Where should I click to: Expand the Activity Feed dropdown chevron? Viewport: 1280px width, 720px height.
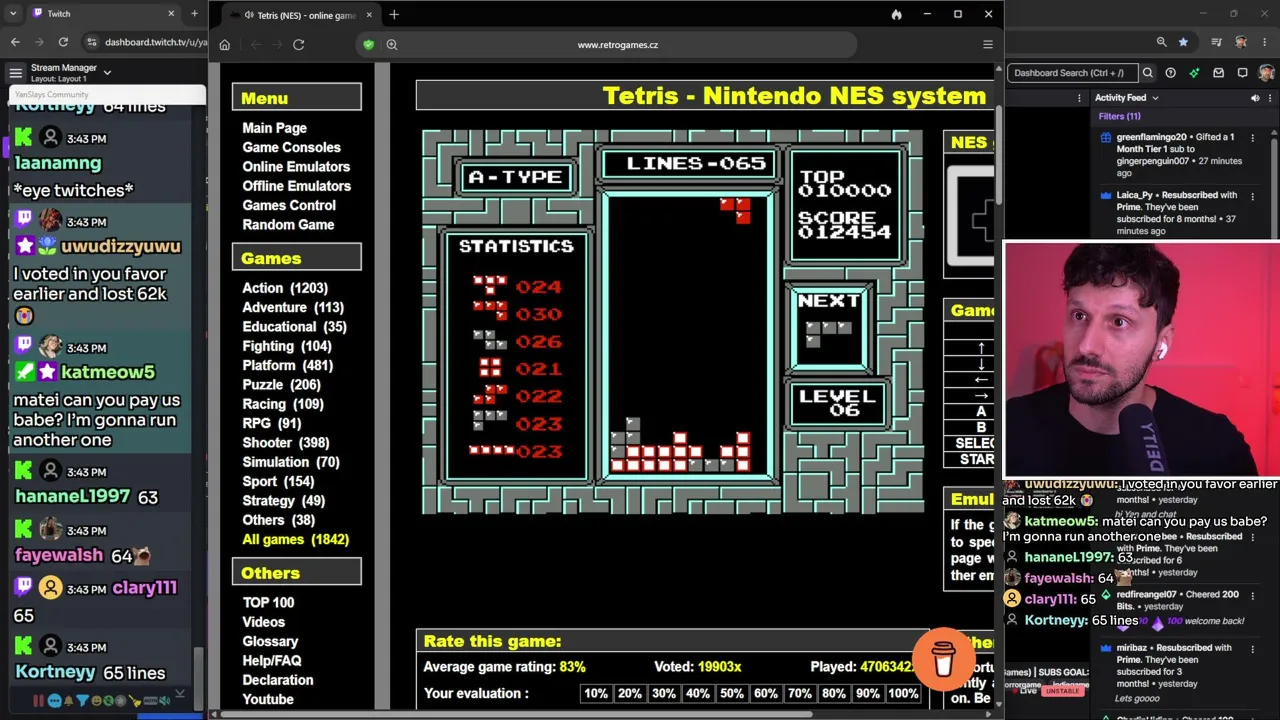[1155, 98]
